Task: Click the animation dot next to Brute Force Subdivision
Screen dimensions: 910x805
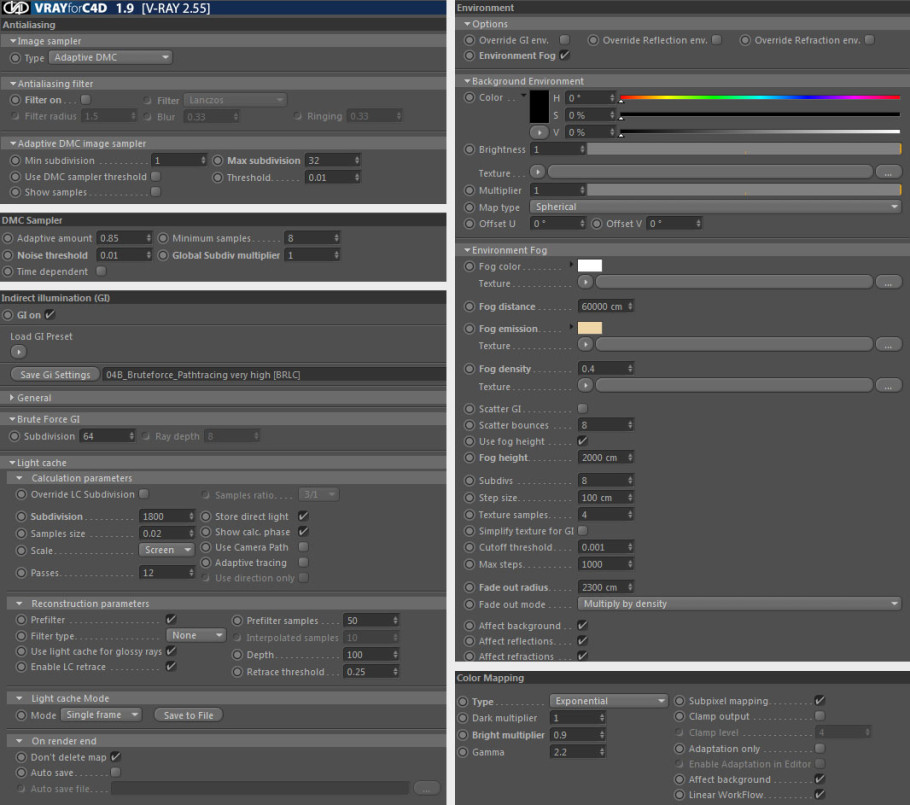Action: [x=15, y=436]
